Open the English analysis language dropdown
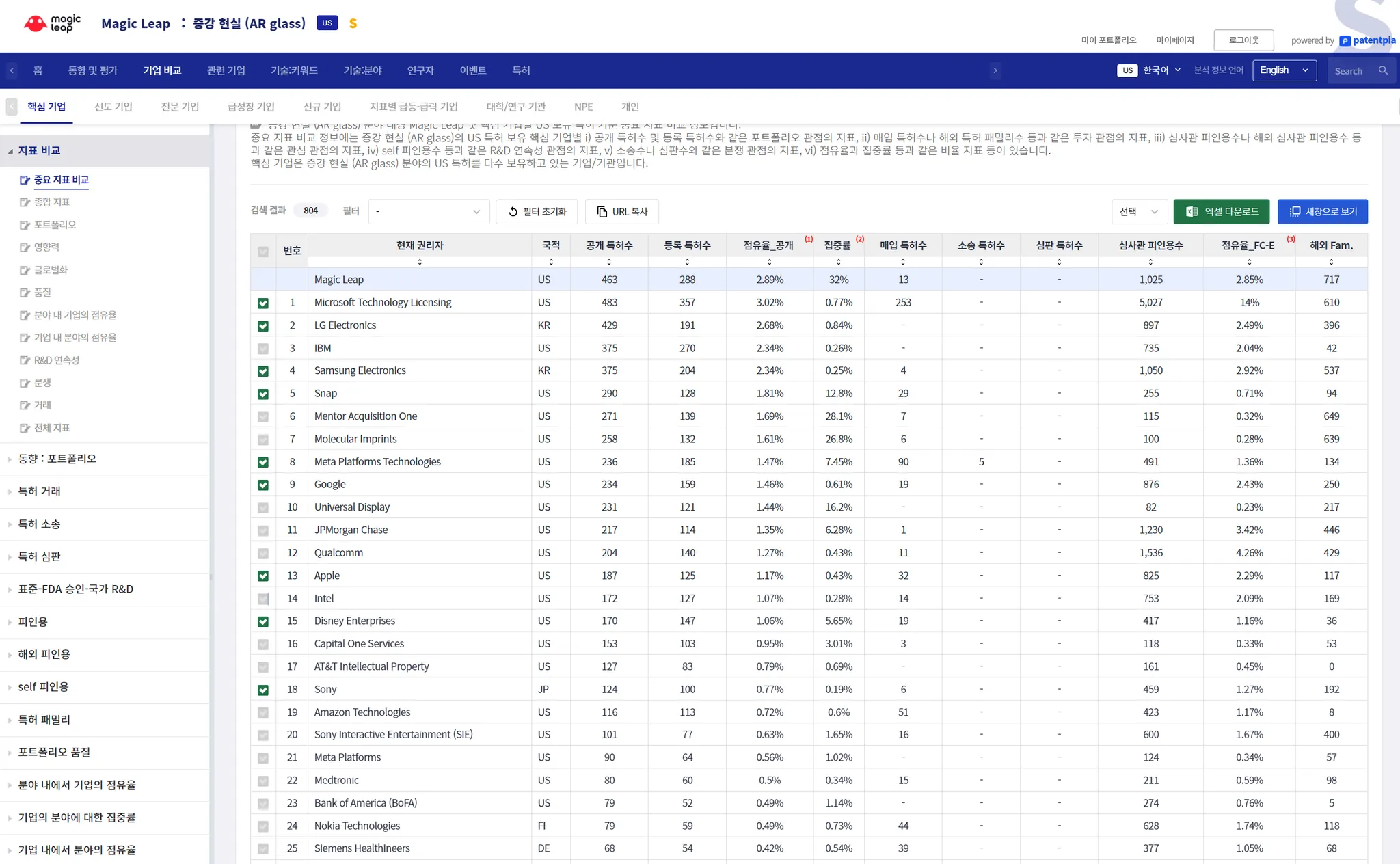 1283,70
